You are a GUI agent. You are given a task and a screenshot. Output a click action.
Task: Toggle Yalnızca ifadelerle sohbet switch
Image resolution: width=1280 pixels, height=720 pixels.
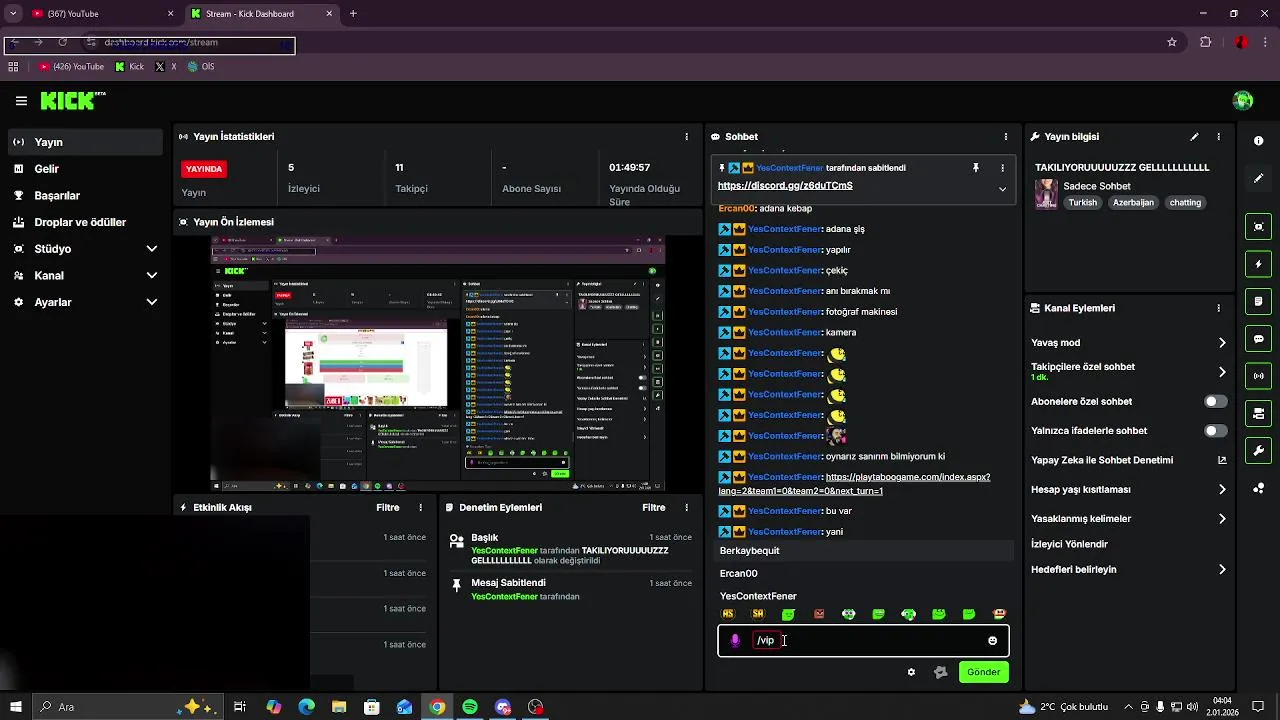pos(1215,431)
